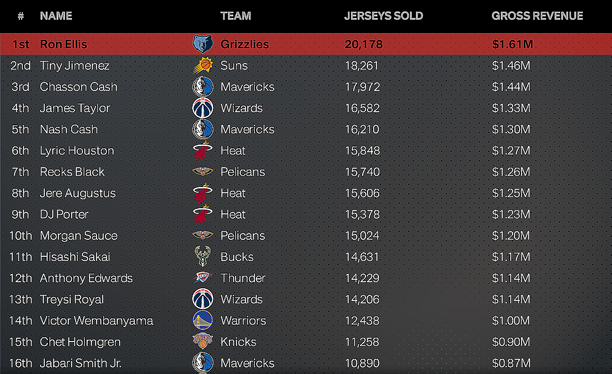Sort by the GROSS REVENUE column header

[537, 16]
